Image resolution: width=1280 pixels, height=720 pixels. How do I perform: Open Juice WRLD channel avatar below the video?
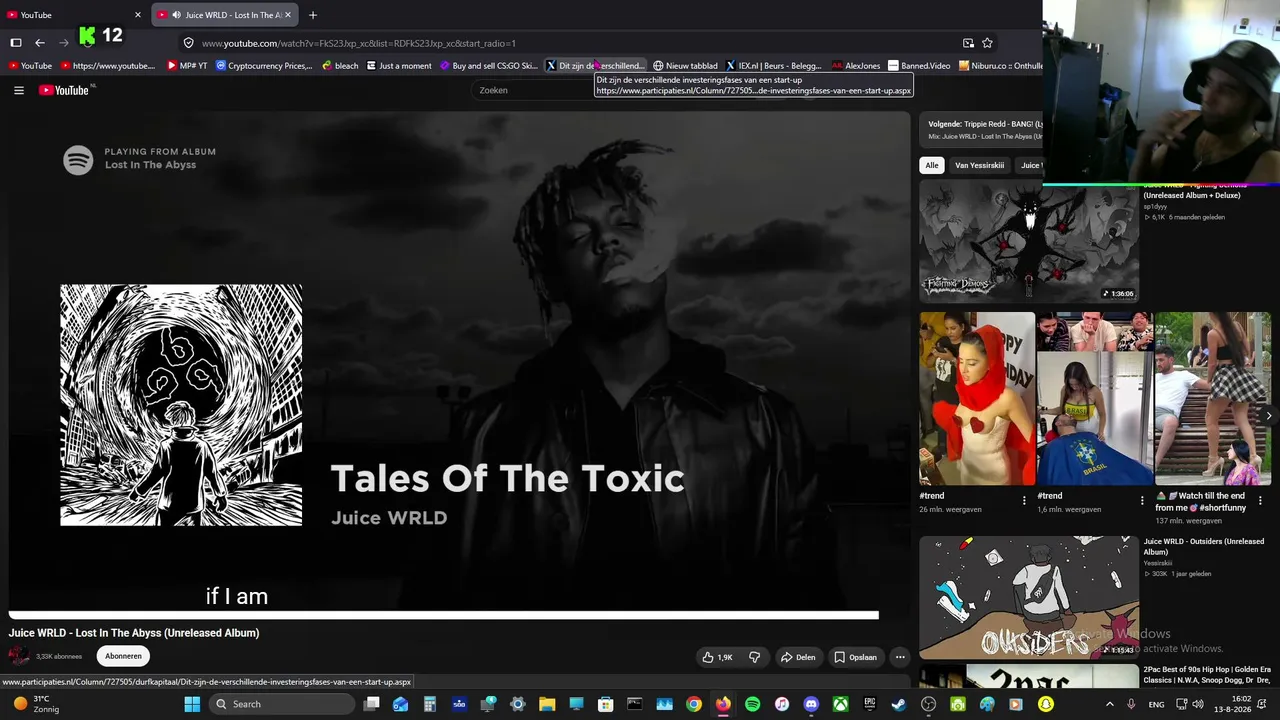tap(19, 656)
